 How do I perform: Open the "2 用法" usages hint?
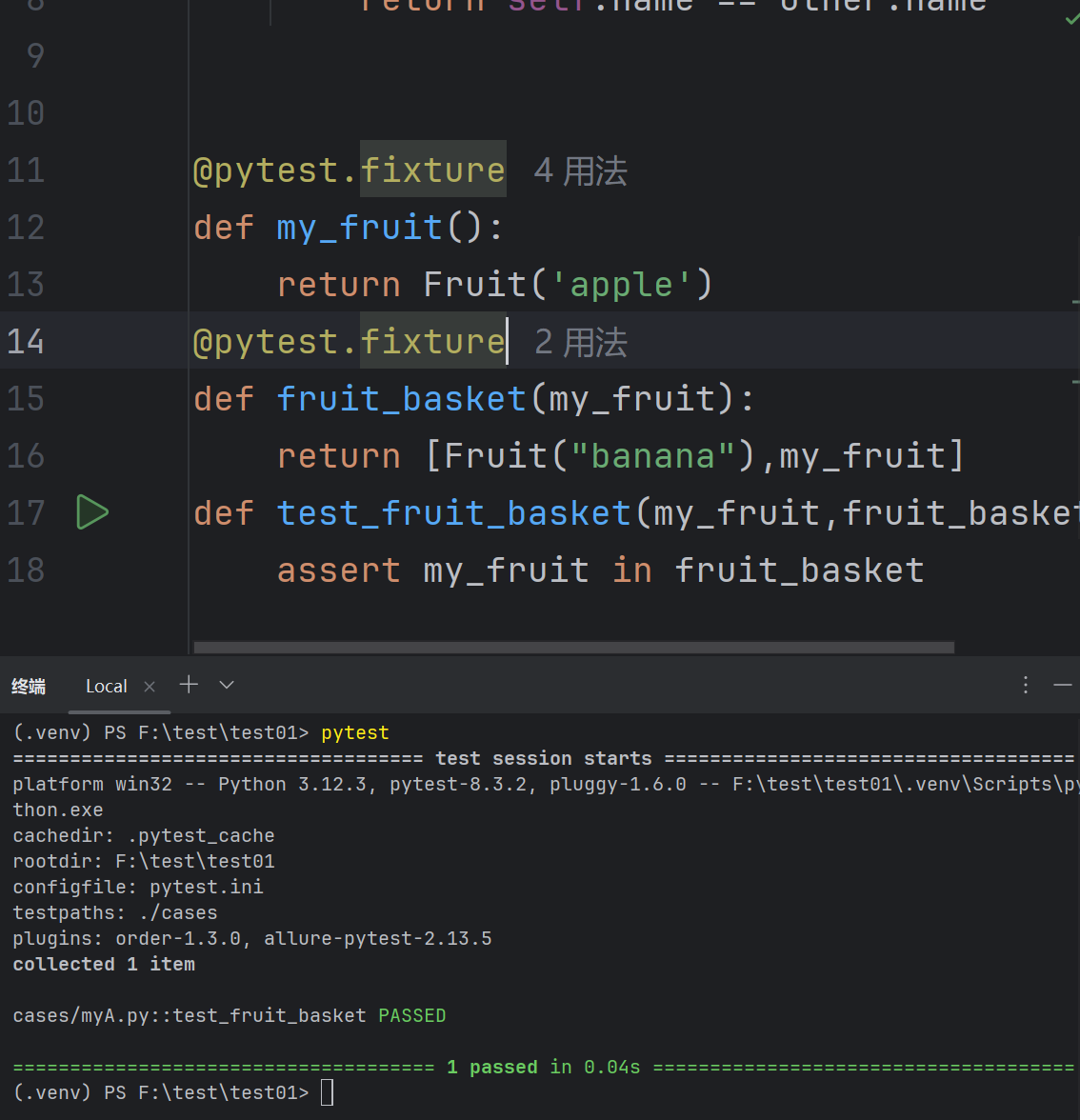pos(581,342)
